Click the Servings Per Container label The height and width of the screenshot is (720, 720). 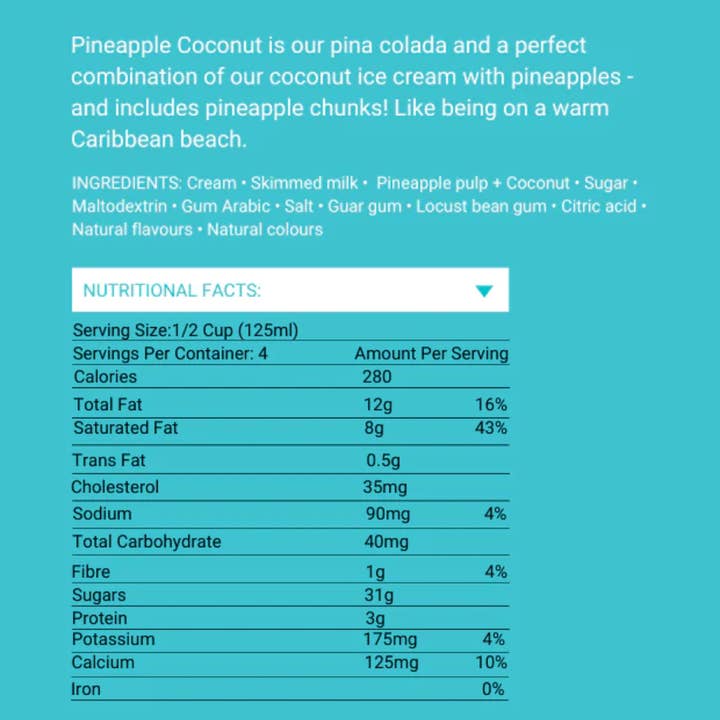(171, 353)
